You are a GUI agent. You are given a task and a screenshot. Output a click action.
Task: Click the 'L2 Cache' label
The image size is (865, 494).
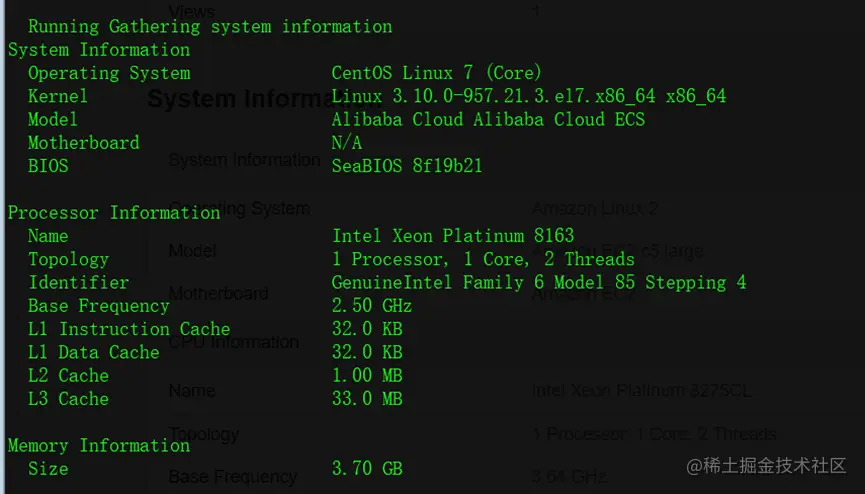(68, 376)
